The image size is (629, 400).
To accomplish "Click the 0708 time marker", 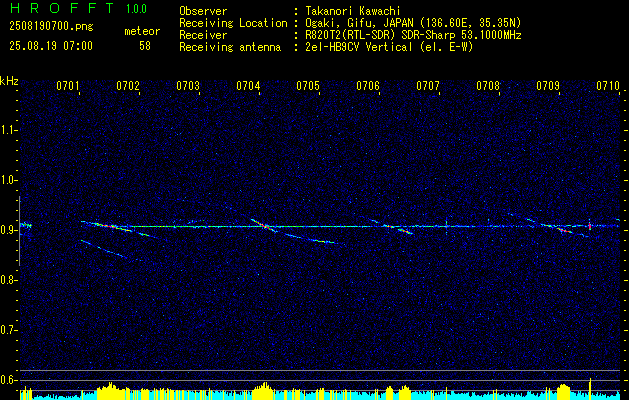I will pyautogui.click(x=488, y=85).
